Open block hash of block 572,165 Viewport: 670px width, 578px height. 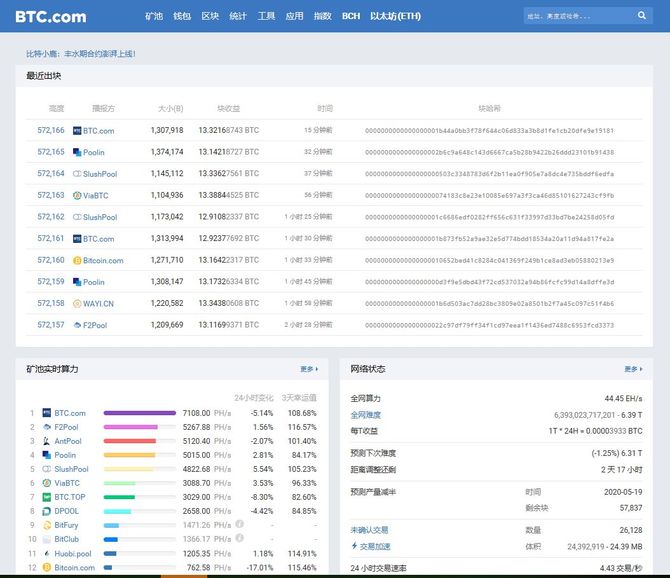pos(489,153)
